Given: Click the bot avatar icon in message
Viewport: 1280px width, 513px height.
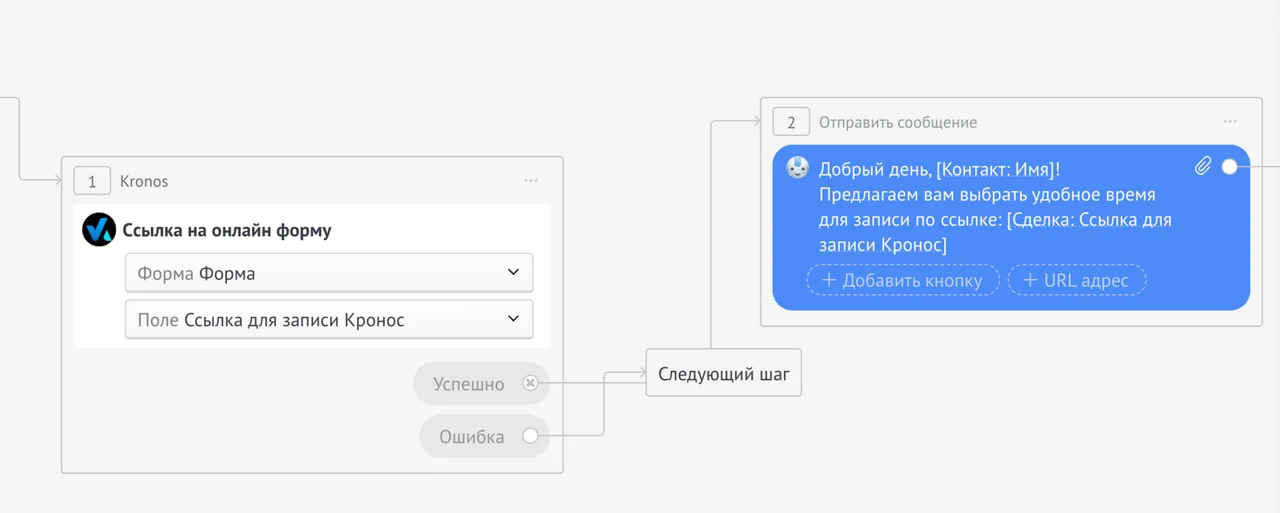Looking at the screenshot, I should (797, 168).
